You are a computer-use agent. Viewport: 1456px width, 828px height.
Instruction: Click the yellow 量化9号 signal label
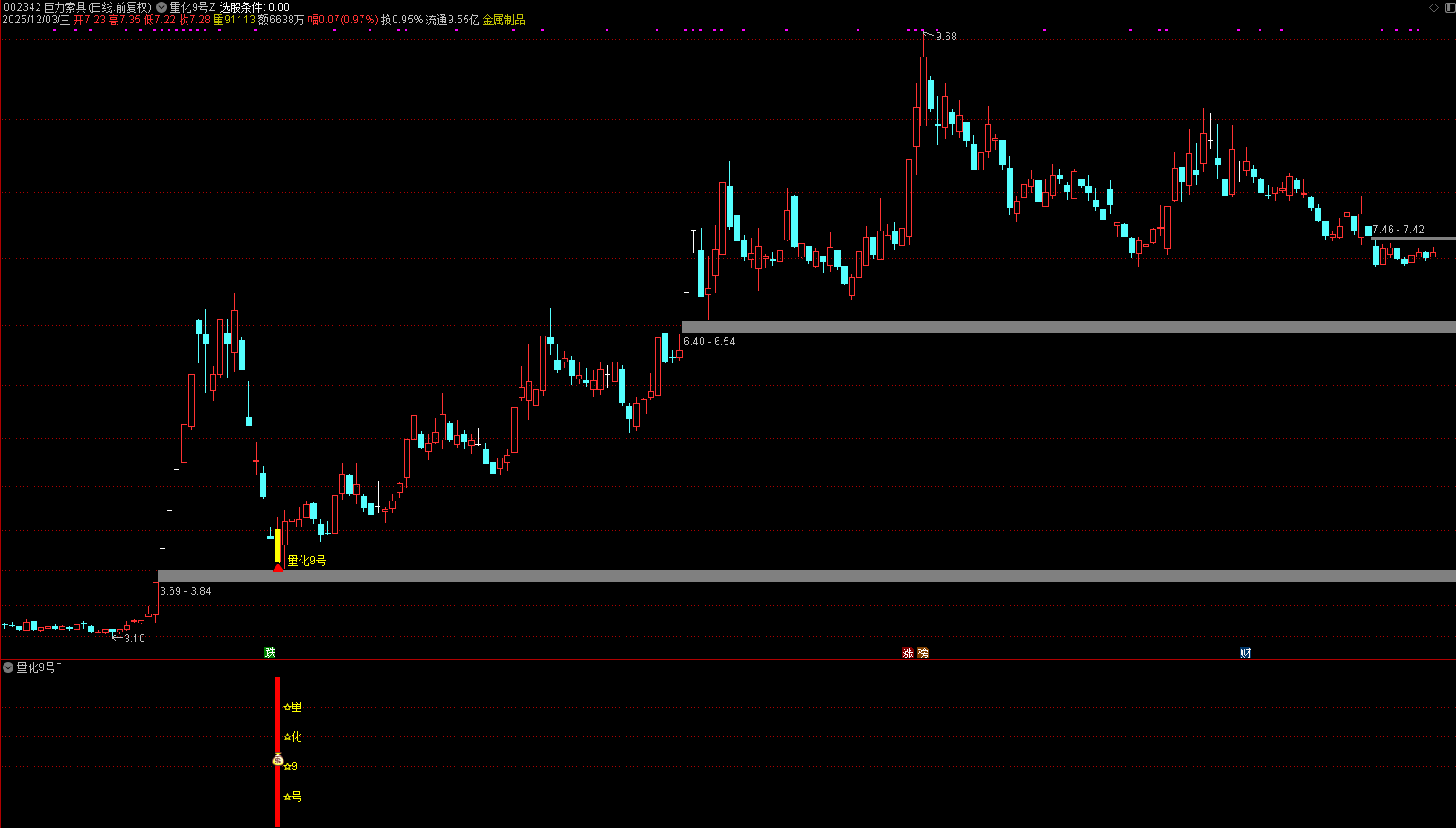(x=306, y=561)
